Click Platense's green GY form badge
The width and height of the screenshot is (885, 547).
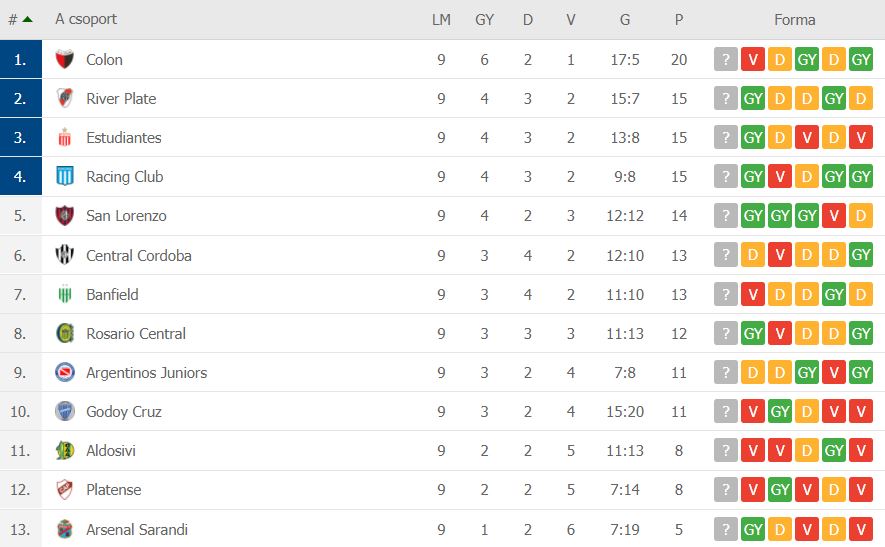pos(780,490)
